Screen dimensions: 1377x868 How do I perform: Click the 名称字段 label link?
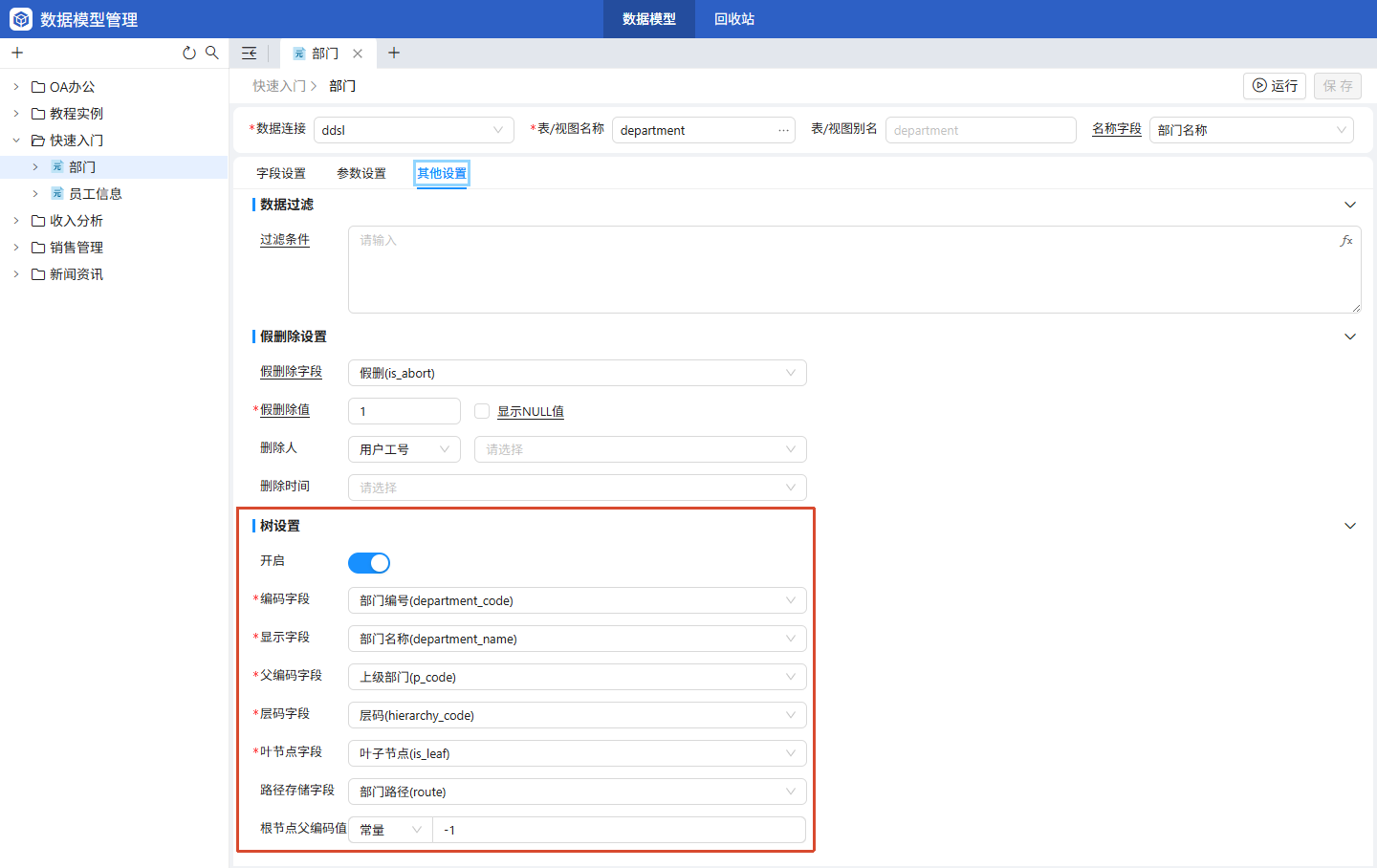1117,129
